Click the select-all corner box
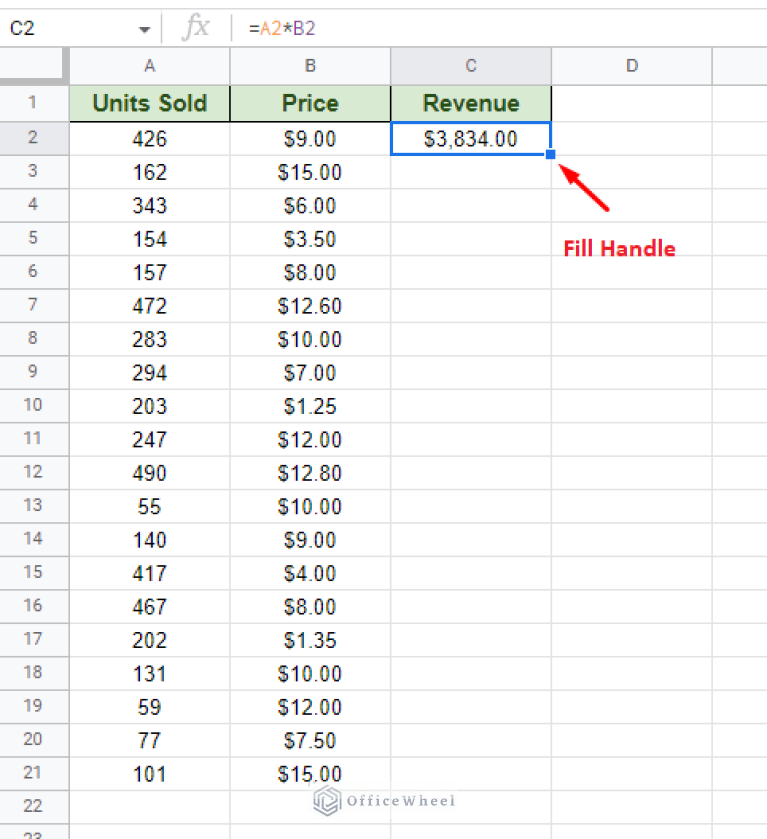The image size is (767, 839). pos(34,66)
